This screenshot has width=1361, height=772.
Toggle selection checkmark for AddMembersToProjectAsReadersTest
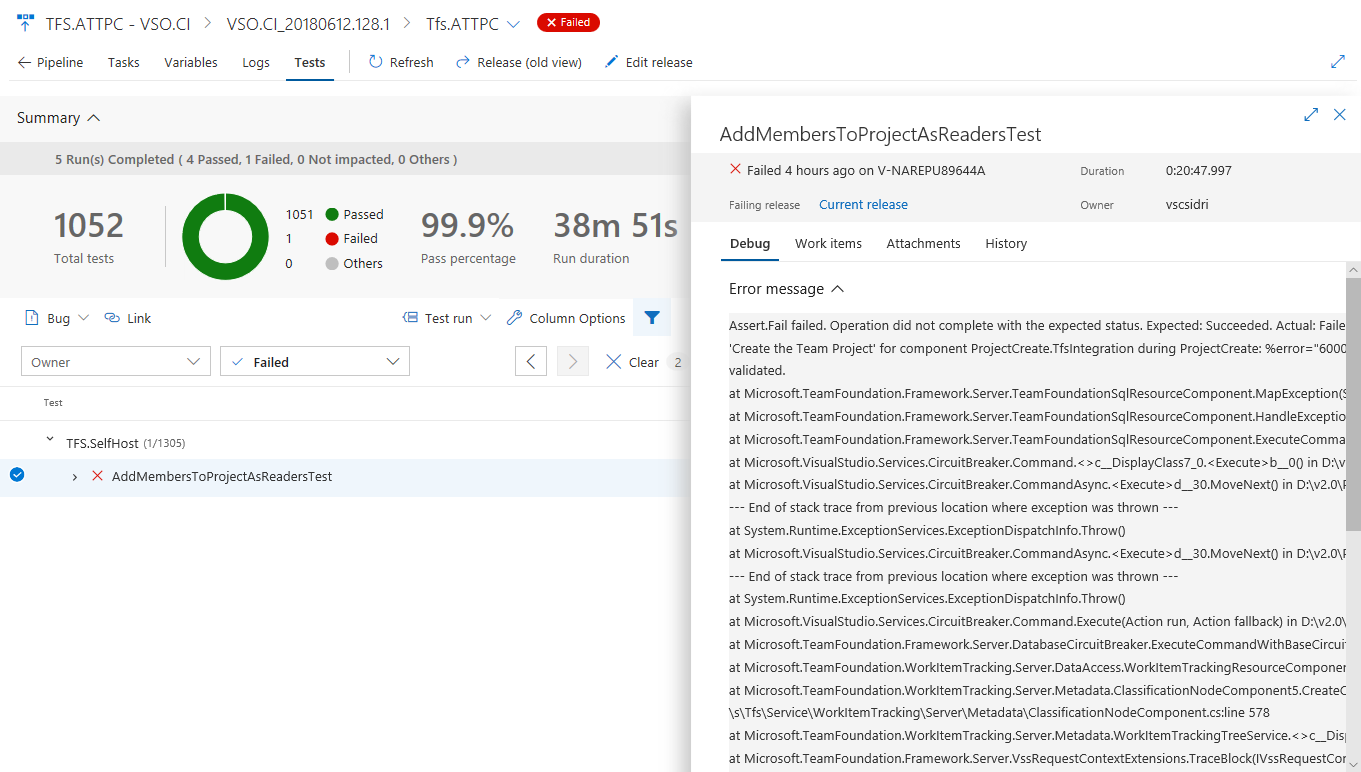(17, 475)
